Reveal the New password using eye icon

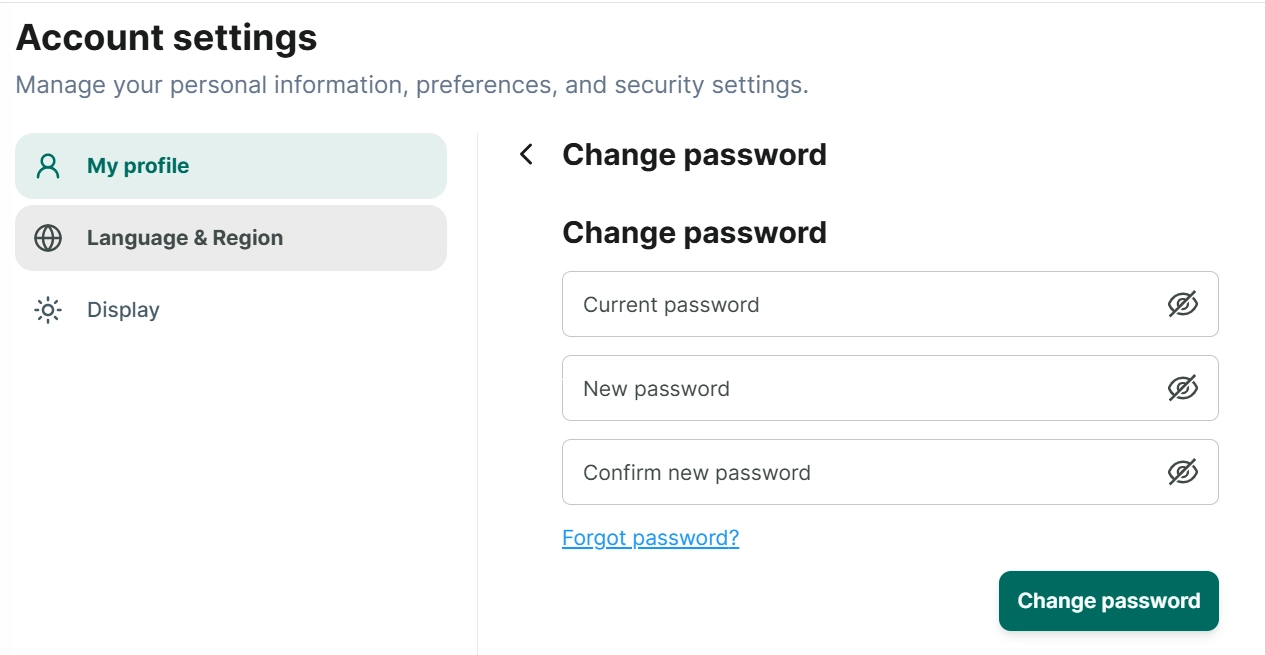coord(1183,388)
